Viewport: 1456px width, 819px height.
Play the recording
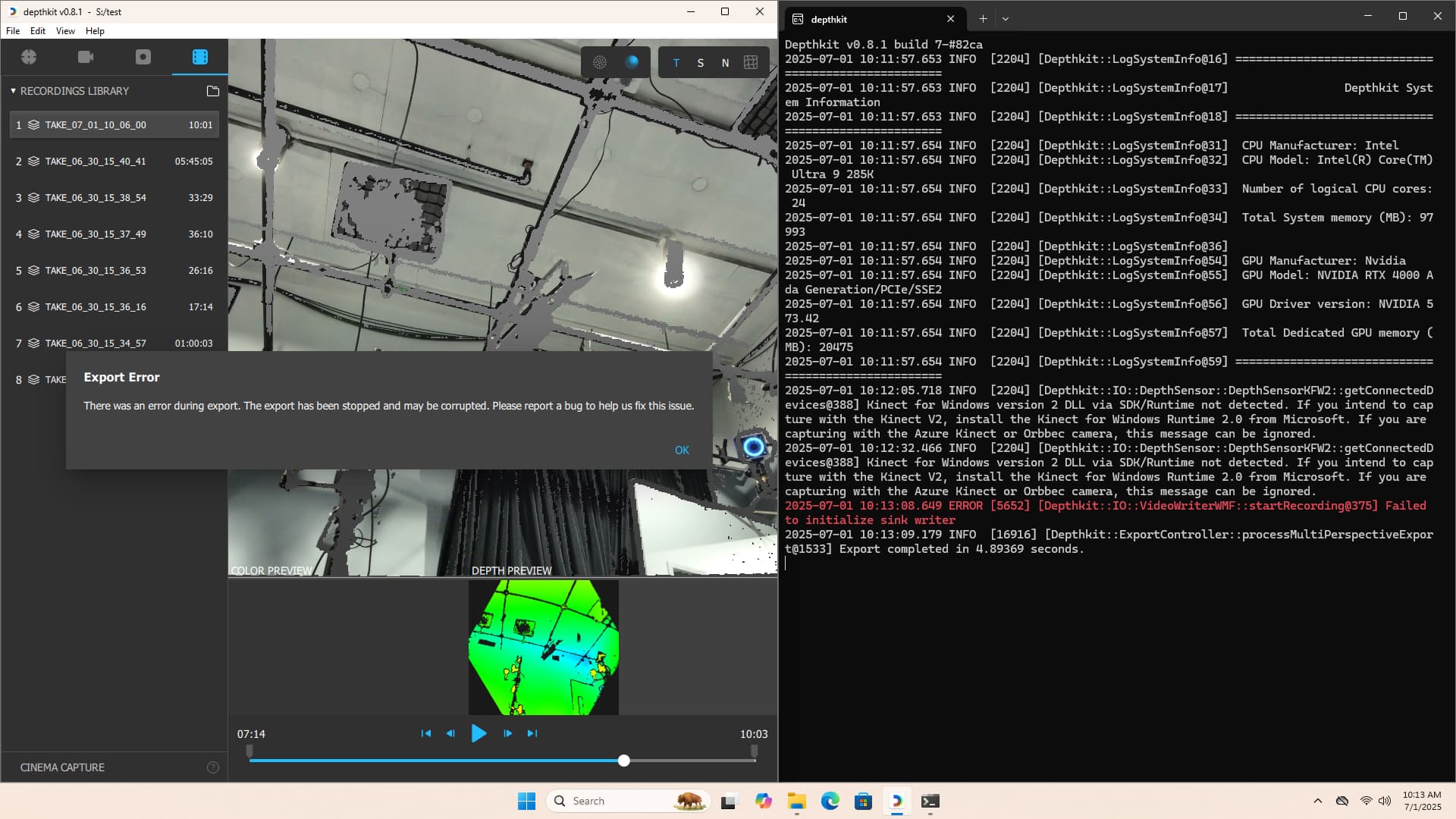coord(479,733)
